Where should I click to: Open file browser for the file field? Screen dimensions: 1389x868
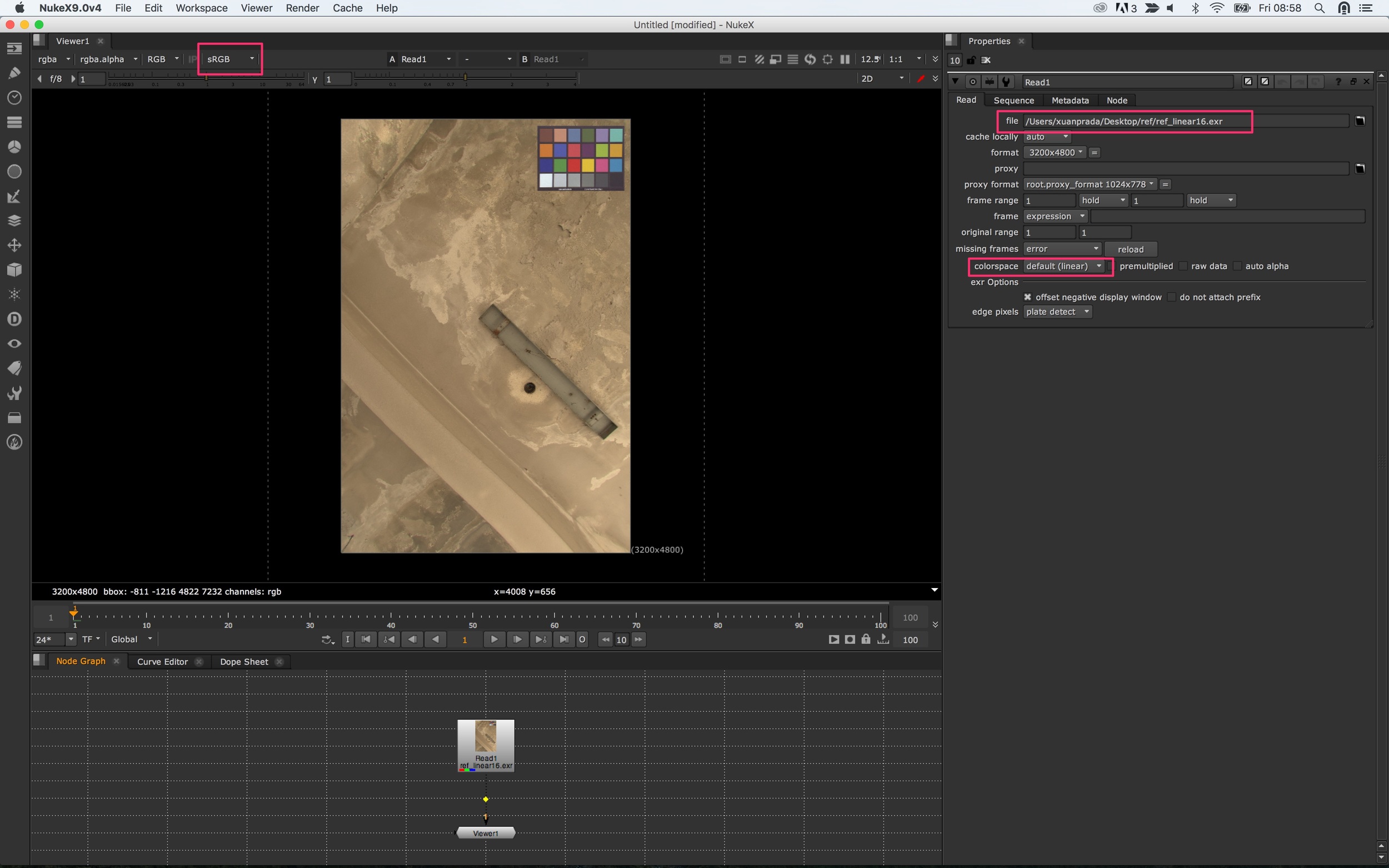(1360, 121)
